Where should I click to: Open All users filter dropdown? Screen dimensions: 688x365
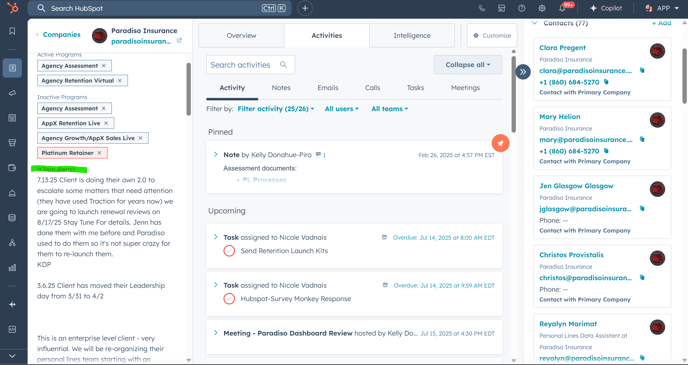point(341,109)
